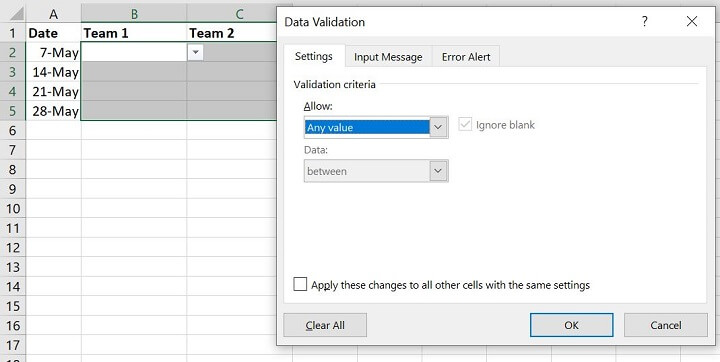Select row 2 header
720x362 pixels.
point(12,52)
